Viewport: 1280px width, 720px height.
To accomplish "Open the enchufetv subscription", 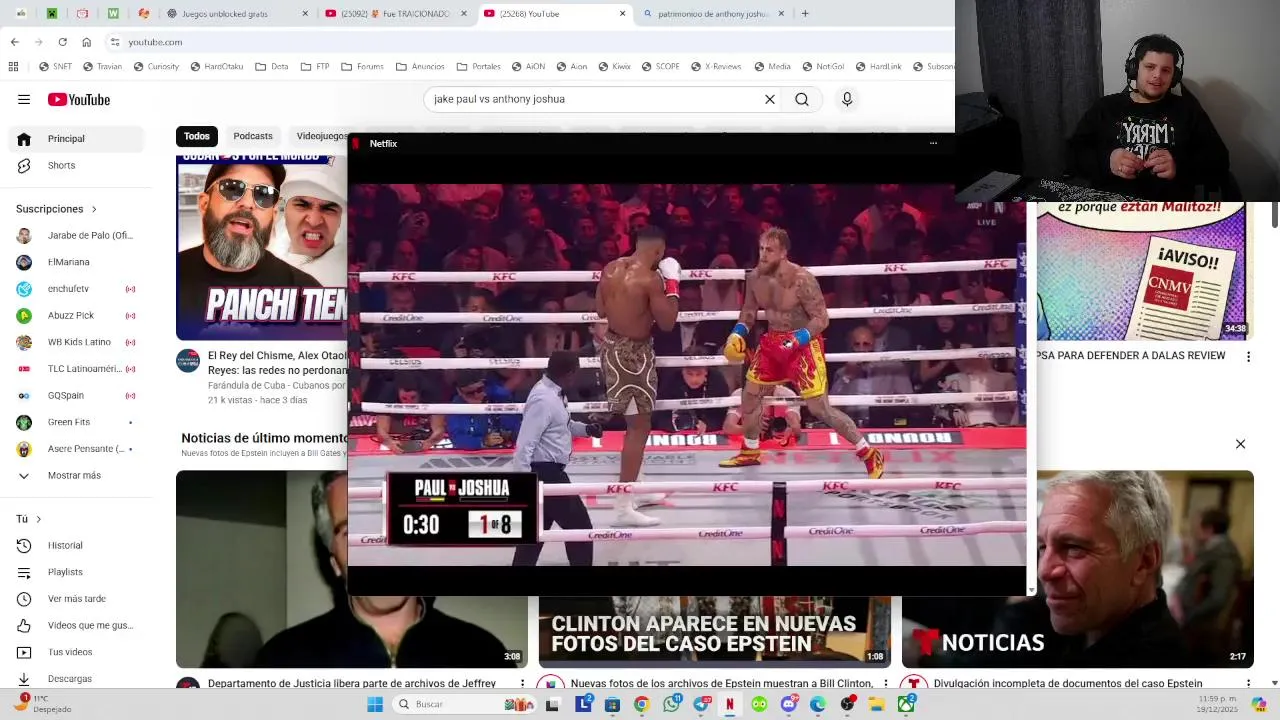I will [76, 289].
